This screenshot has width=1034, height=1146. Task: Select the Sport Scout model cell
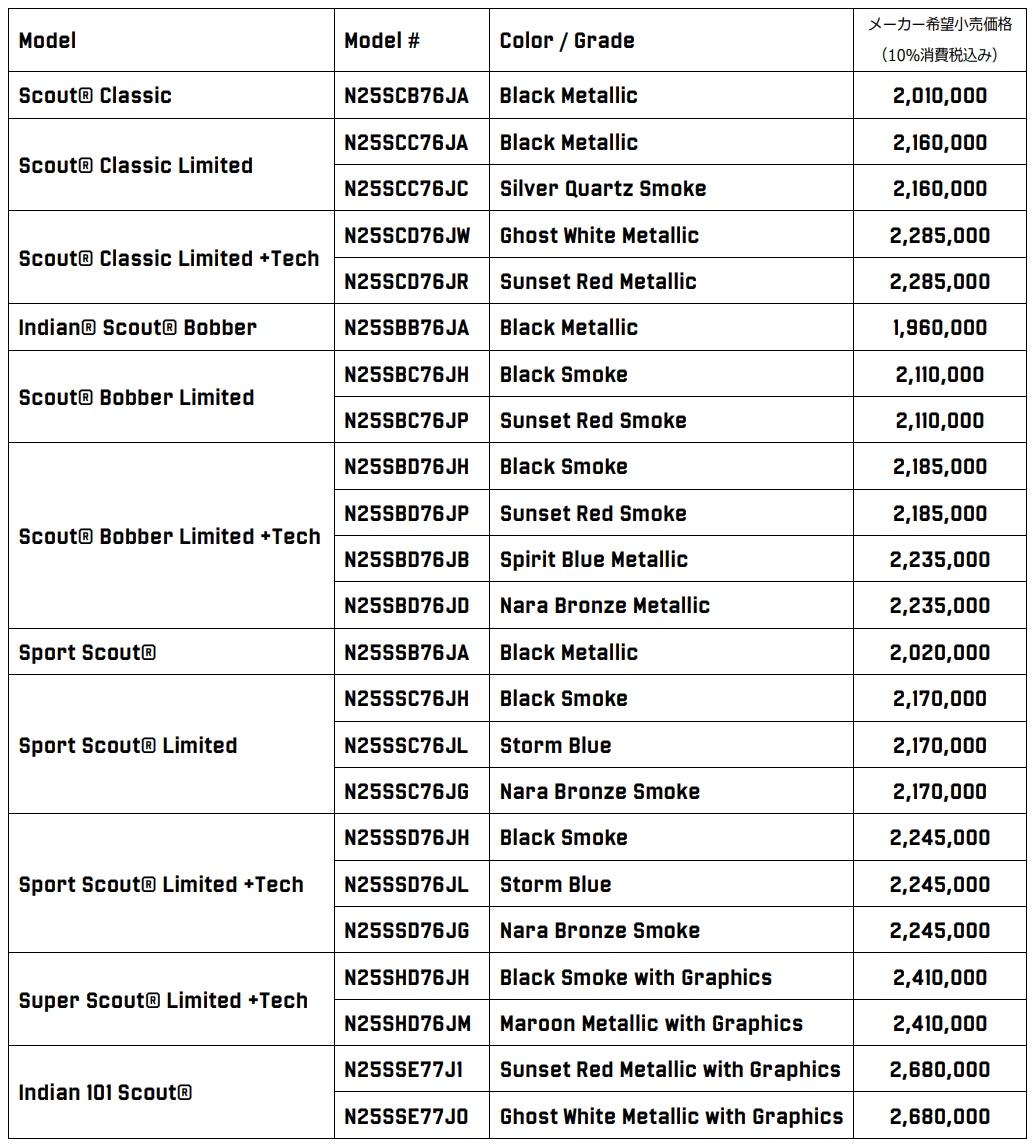171,652
